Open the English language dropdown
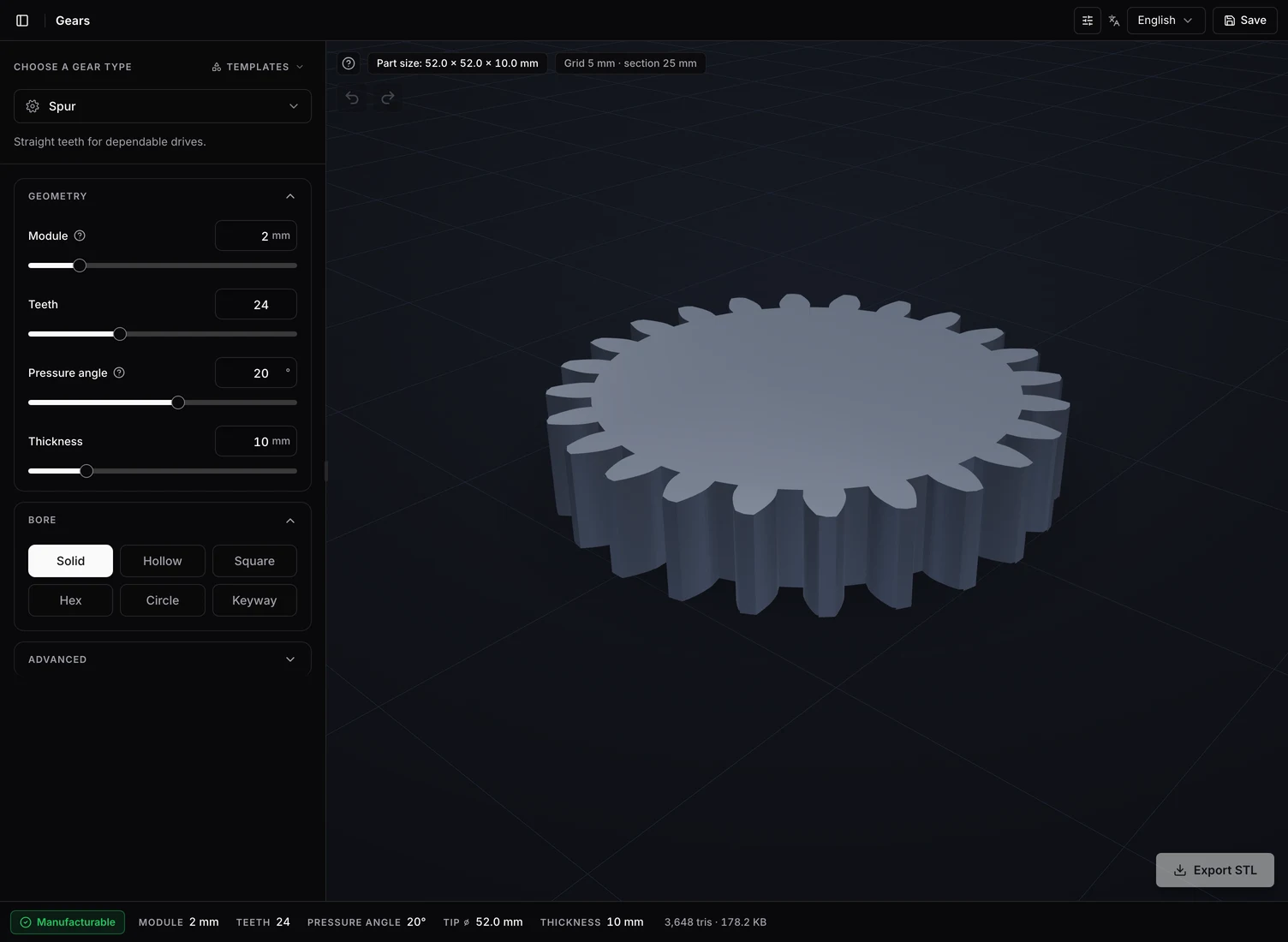The width and height of the screenshot is (1288, 942). pyautogui.click(x=1166, y=21)
